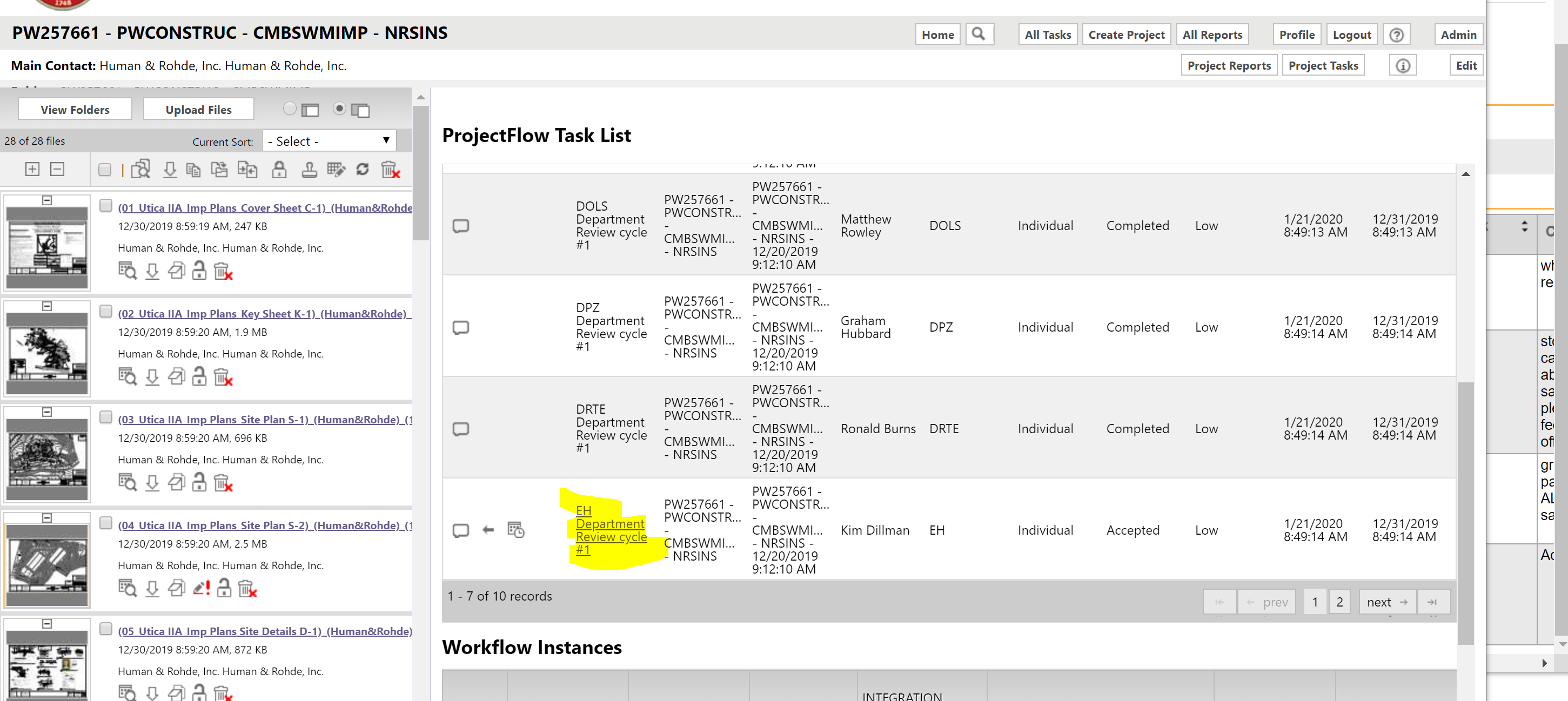Open All Reports in top navigation
Image resolution: width=1568 pixels, height=701 pixels.
(1212, 35)
